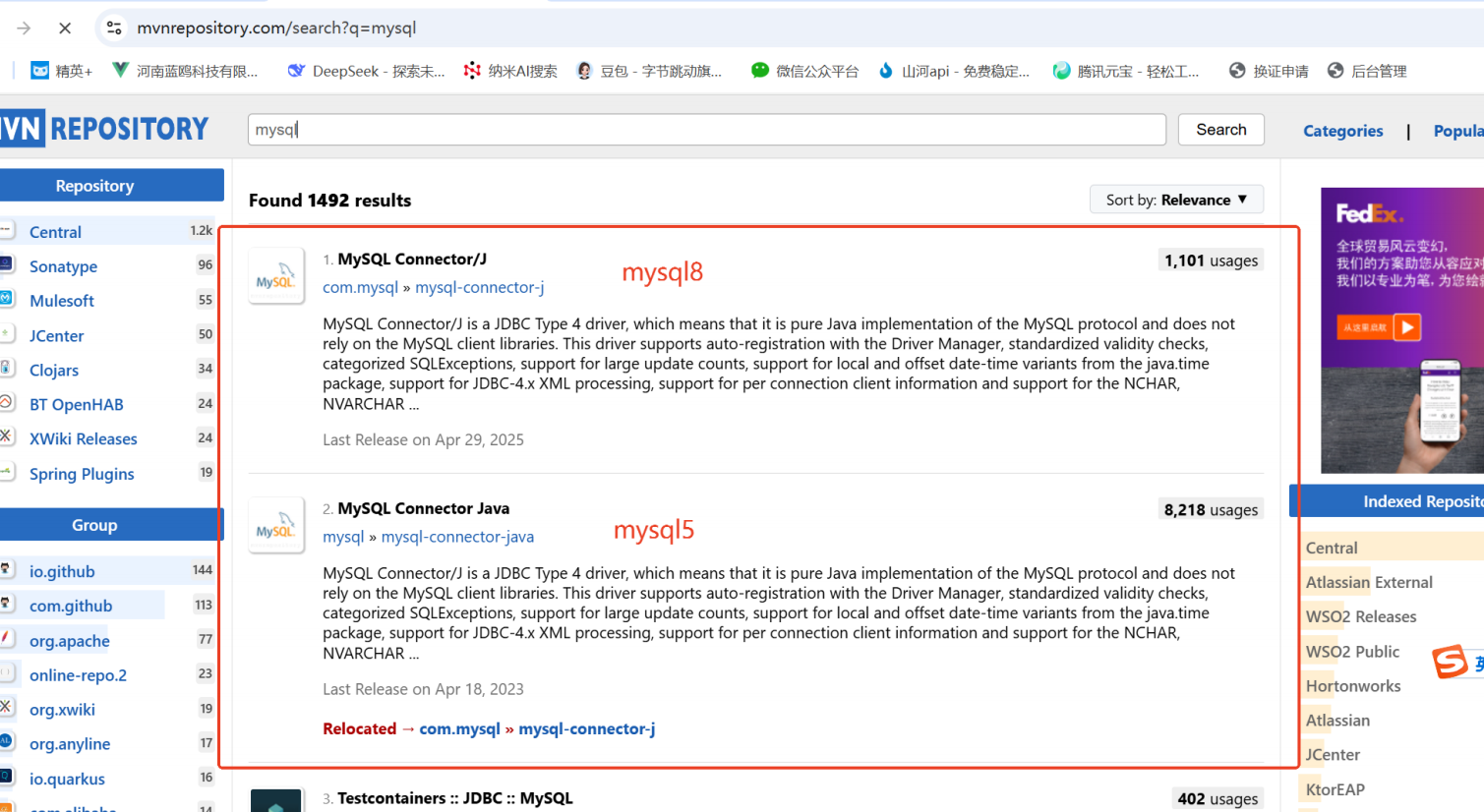Click MySQL logo of Connector/J result
Screen dimensions: 1484x812
276,275
